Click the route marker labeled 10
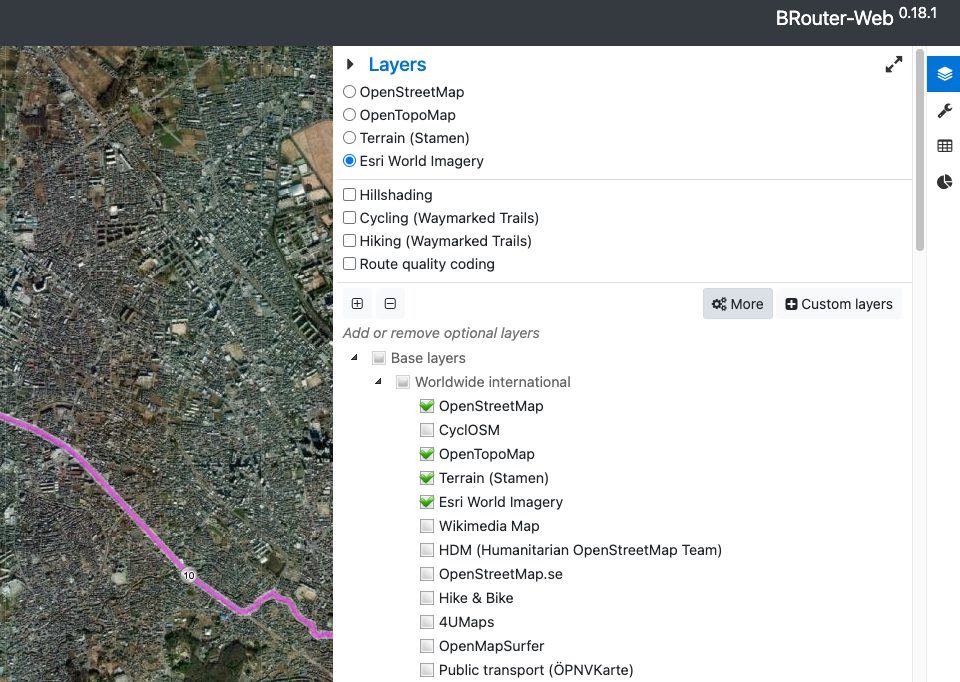Image resolution: width=960 pixels, height=682 pixels. 189,575
